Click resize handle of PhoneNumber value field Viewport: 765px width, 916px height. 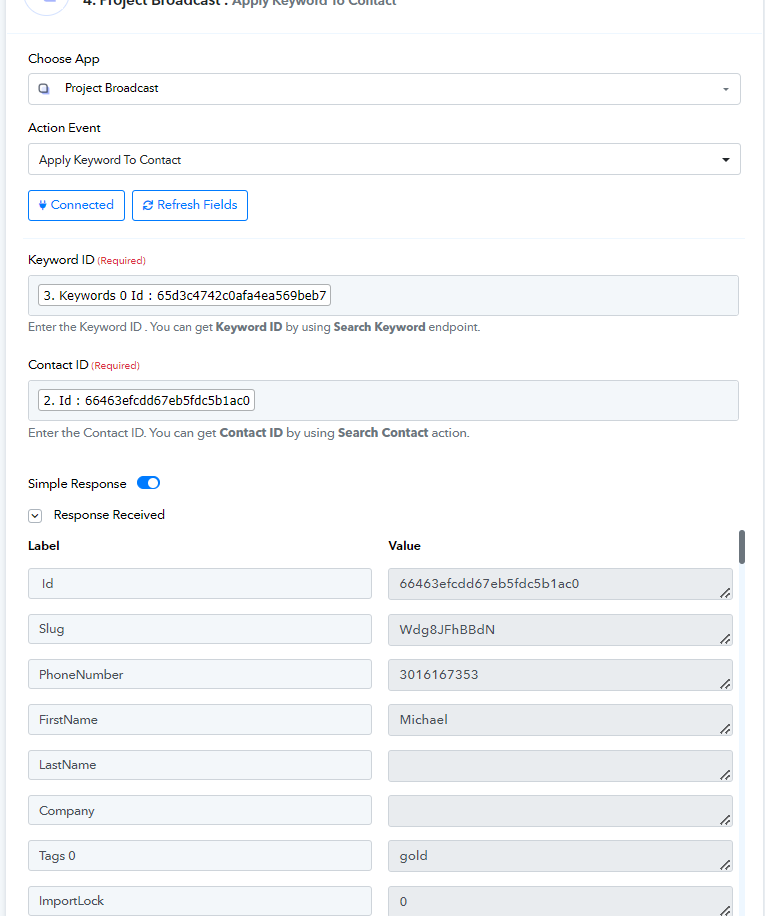click(x=725, y=683)
